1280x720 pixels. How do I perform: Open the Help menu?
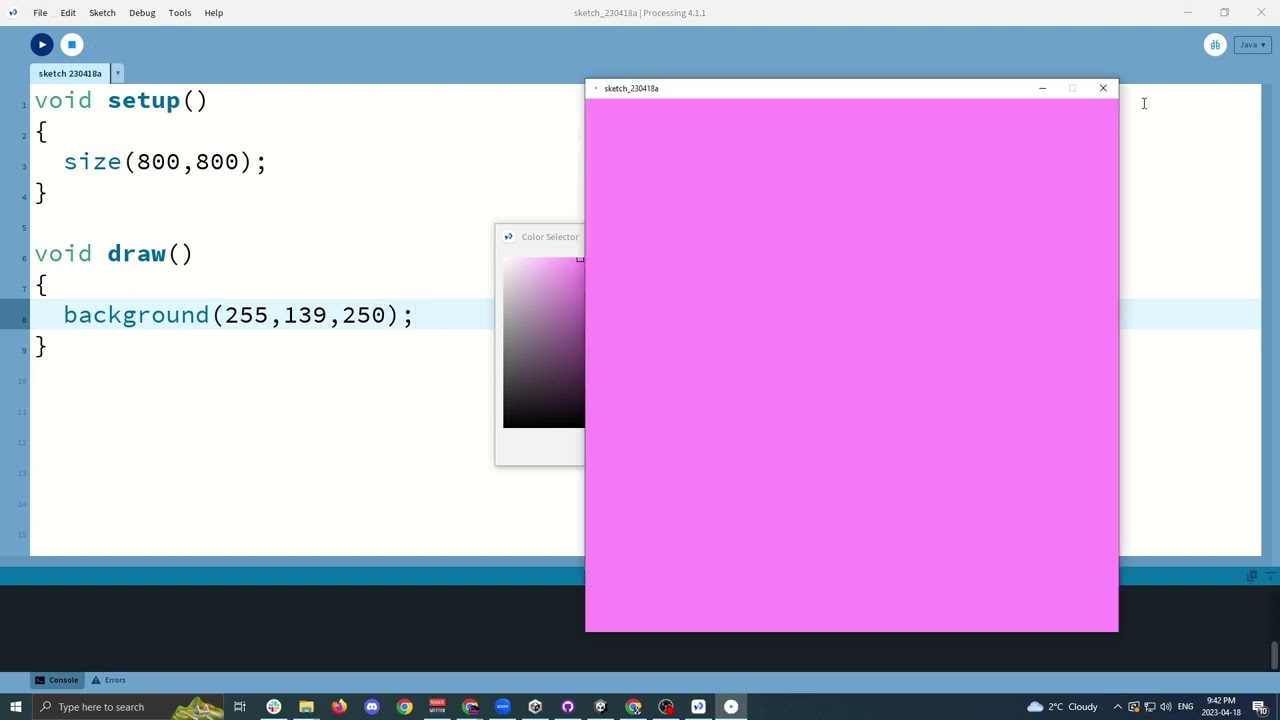214,13
